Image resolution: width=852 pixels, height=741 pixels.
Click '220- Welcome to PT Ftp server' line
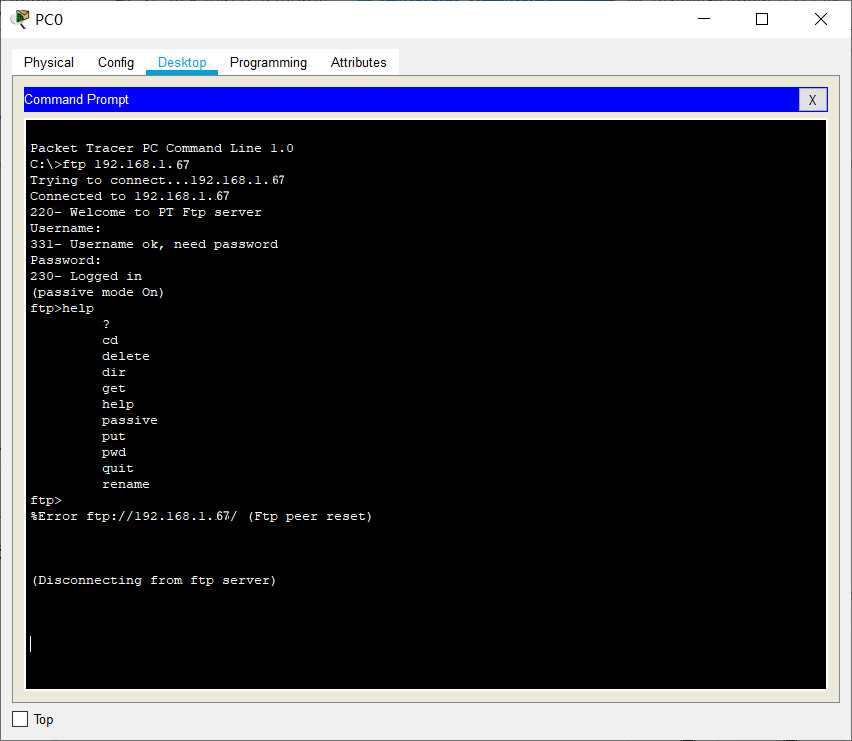pyautogui.click(x=146, y=212)
